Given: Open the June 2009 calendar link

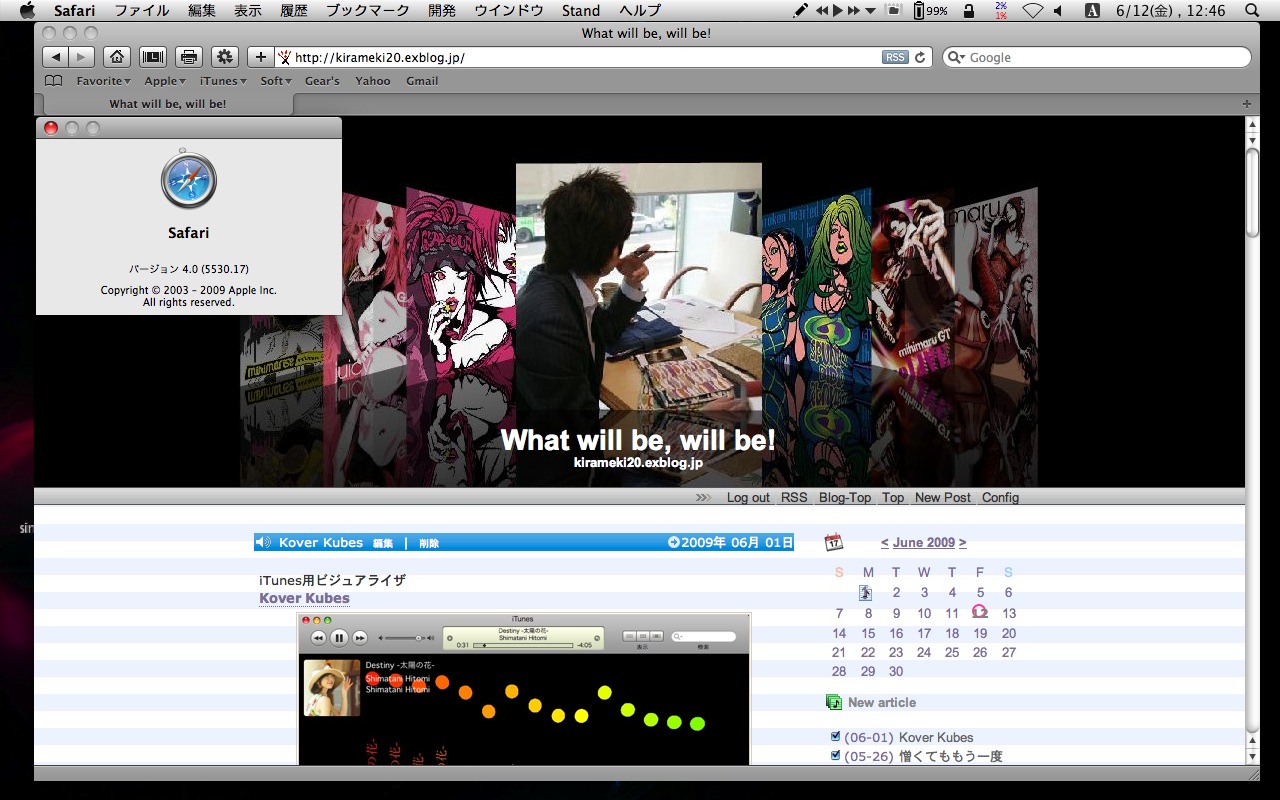Looking at the screenshot, I should pyautogui.click(x=924, y=542).
